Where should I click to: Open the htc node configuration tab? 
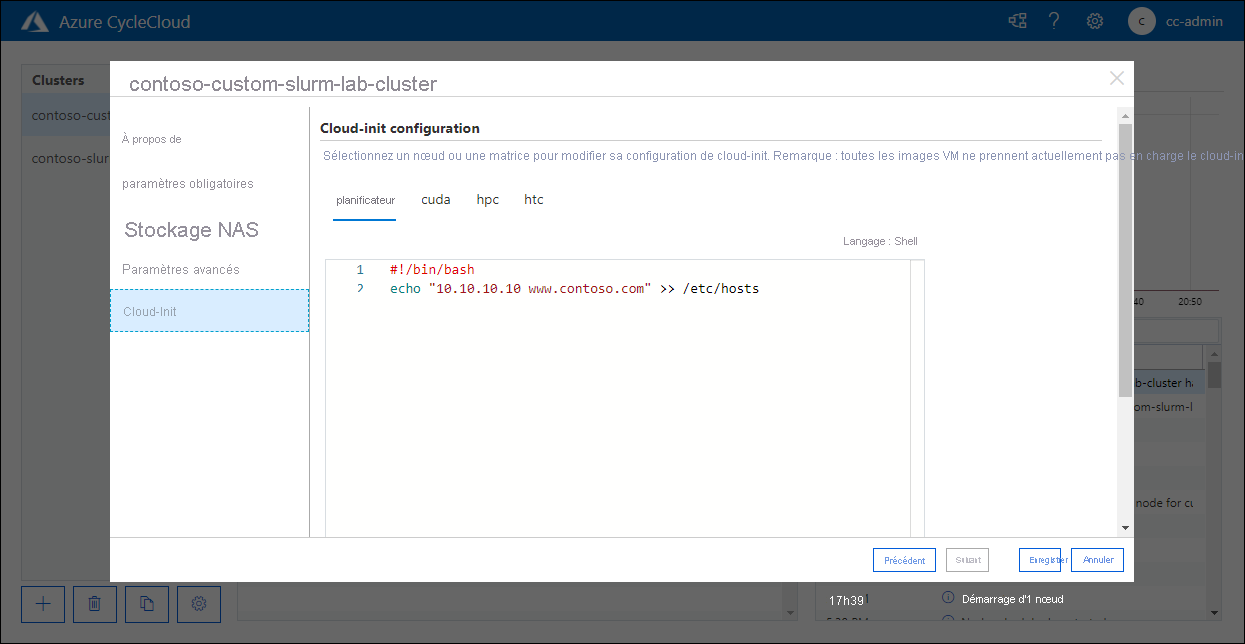(533, 199)
